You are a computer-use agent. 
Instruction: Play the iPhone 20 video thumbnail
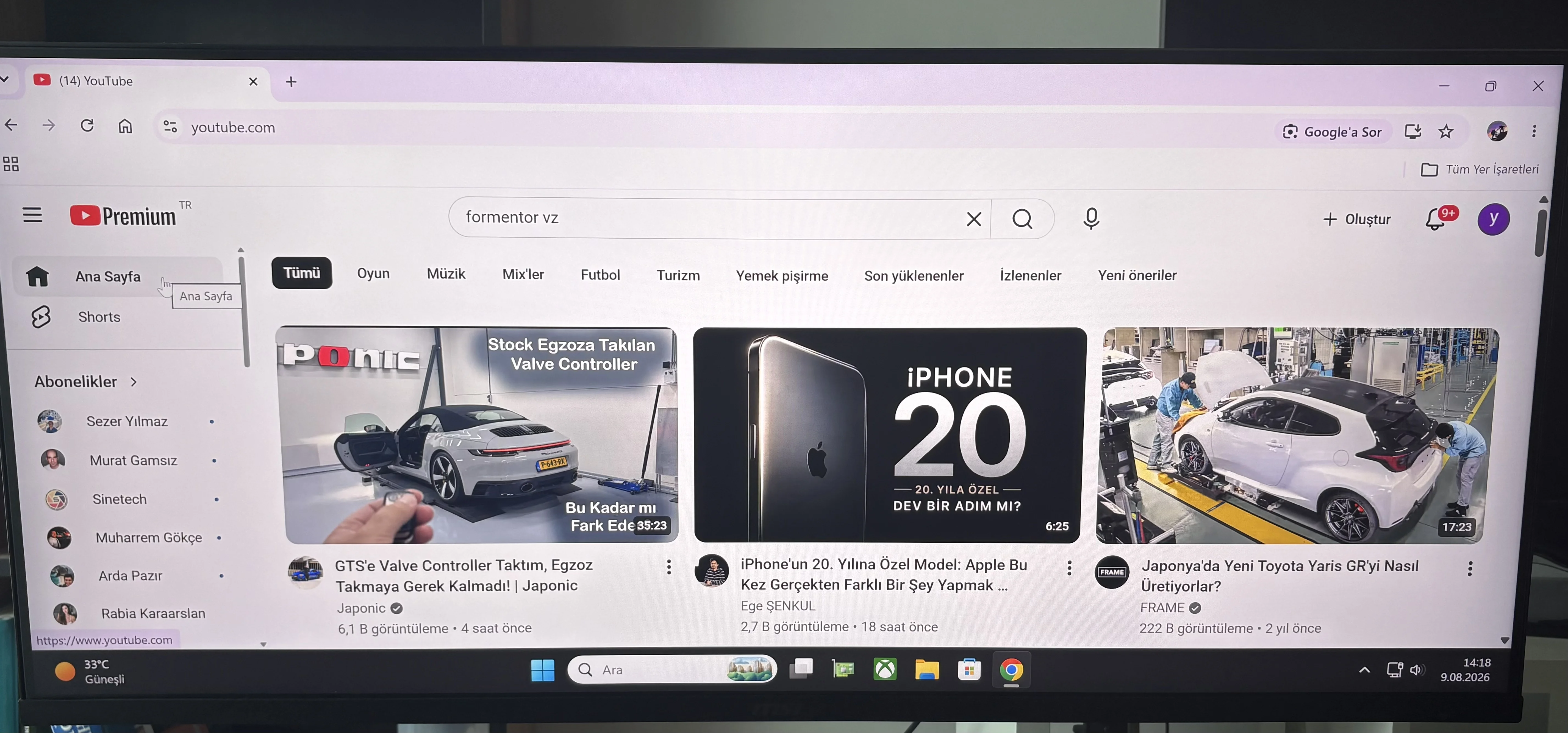tap(889, 435)
